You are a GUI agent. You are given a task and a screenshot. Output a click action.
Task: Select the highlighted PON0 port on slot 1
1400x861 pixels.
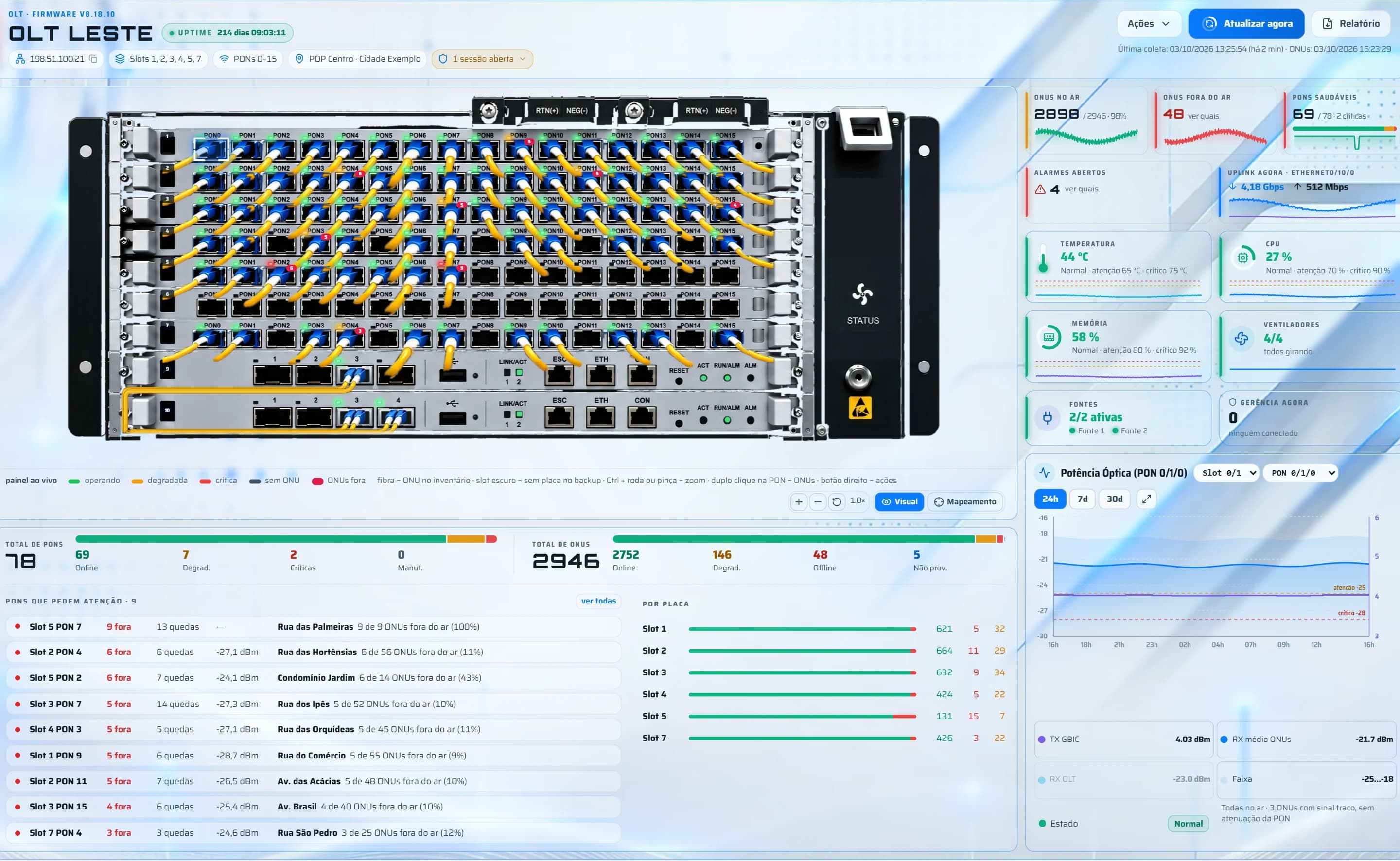211,149
